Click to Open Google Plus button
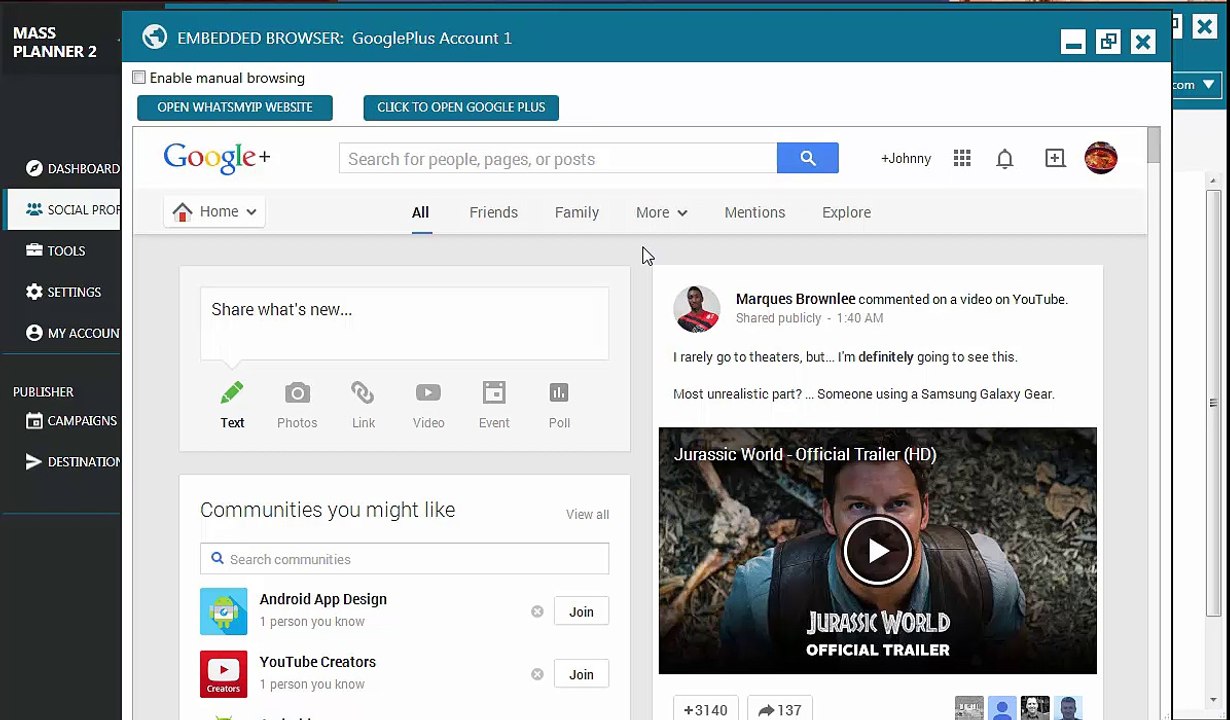The image size is (1230, 720). pos(461,107)
